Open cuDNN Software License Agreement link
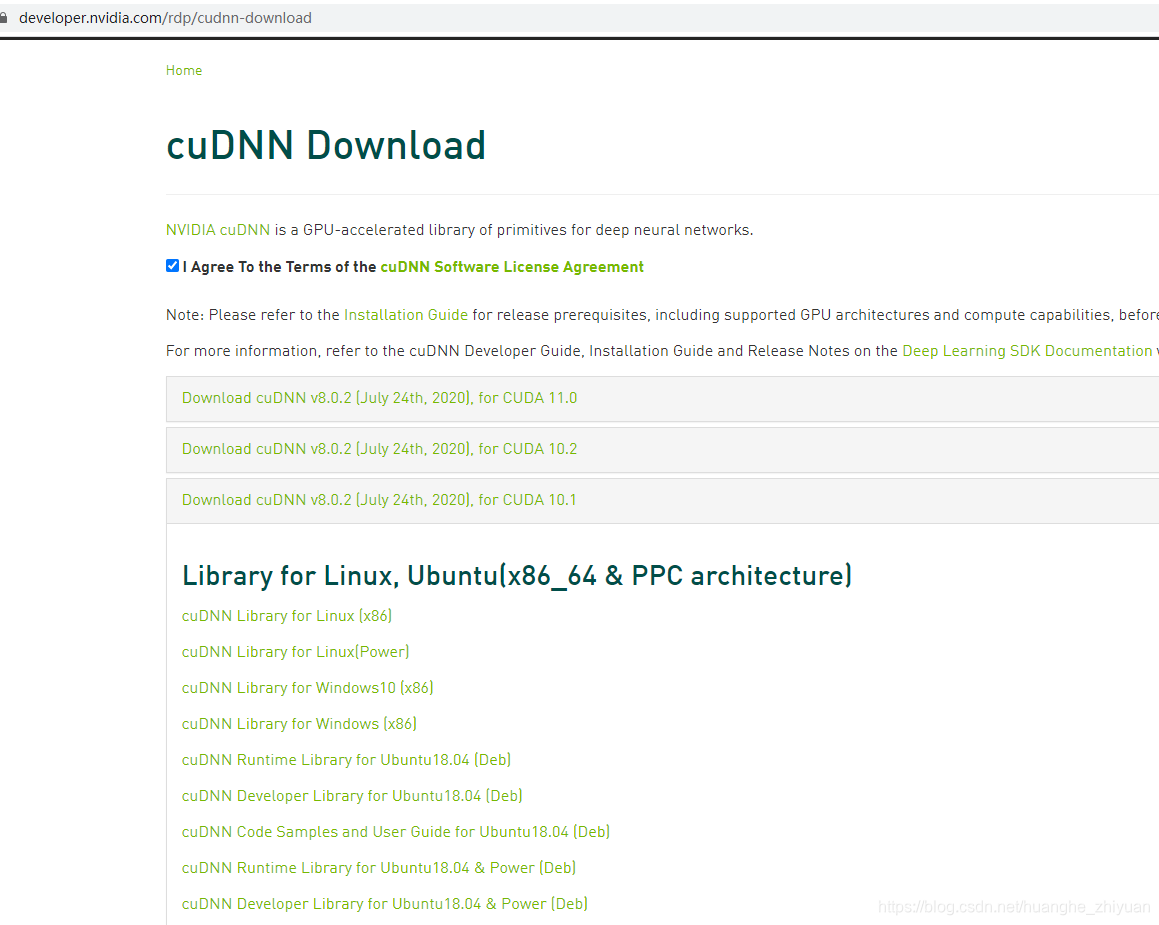Image resolution: width=1159 pixels, height=925 pixels. pos(511,267)
